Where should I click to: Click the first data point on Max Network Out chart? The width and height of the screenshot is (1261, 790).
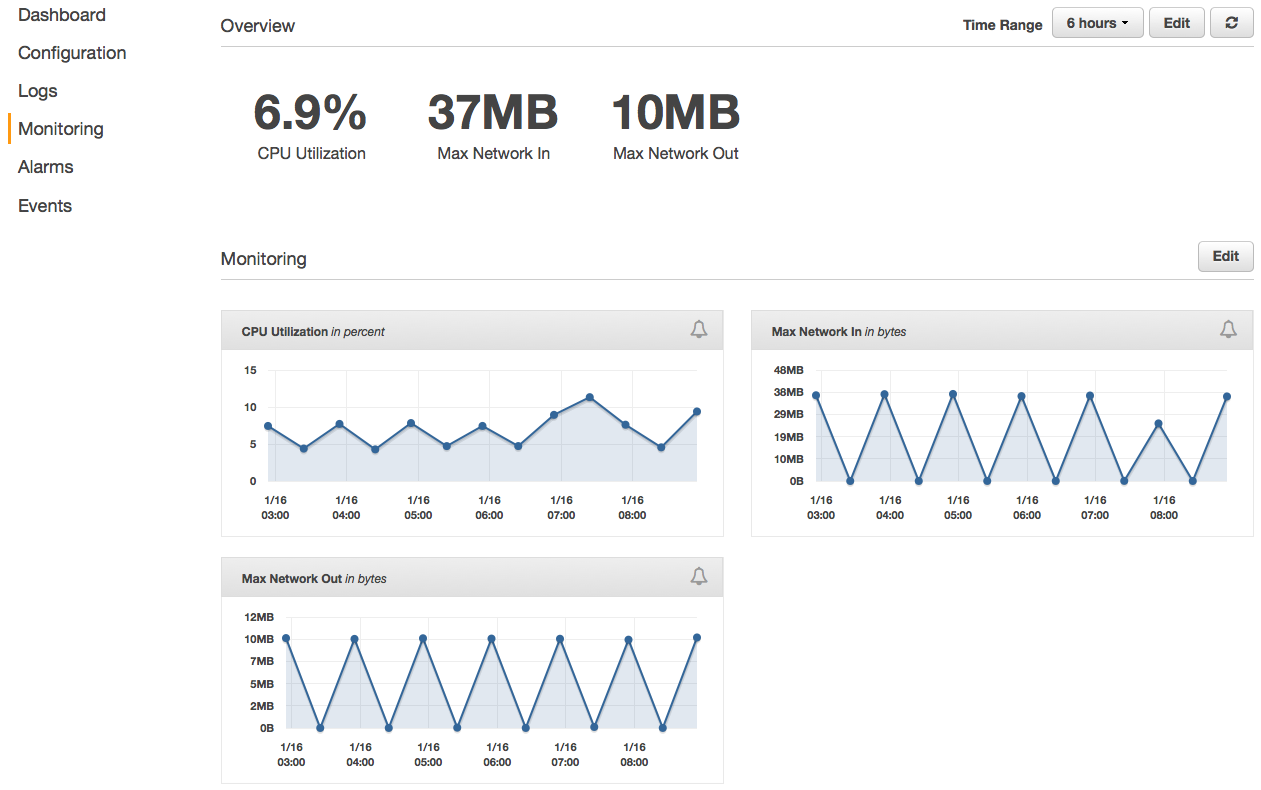tap(286, 638)
